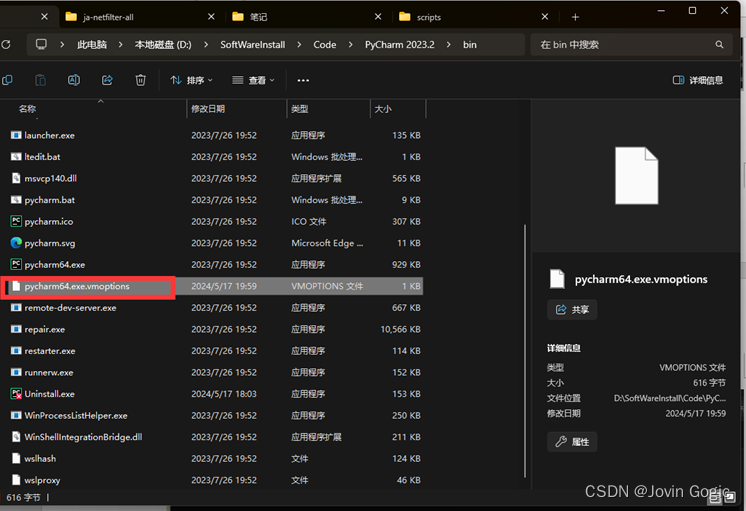Image resolution: width=746 pixels, height=511 pixels.
Task: Click the Uninstall.exe icon
Action: click(x=16, y=393)
